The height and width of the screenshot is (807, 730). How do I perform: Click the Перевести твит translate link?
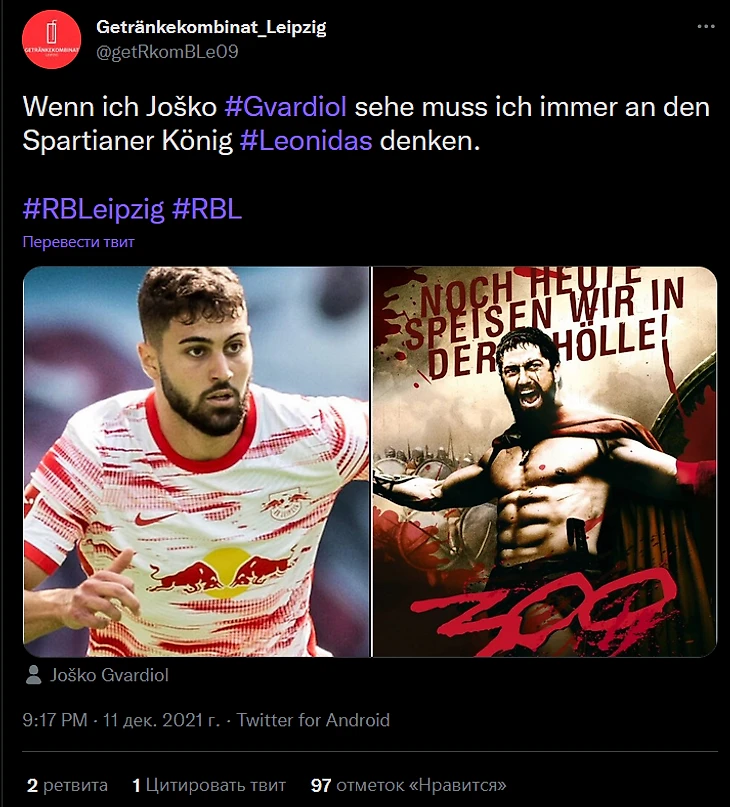(x=79, y=242)
